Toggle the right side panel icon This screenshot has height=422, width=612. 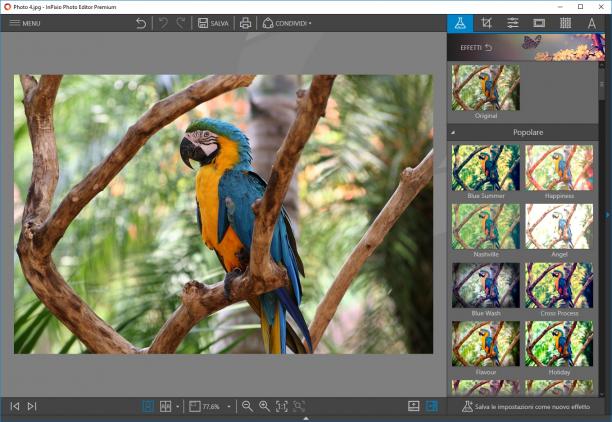click(x=432, y=406)
